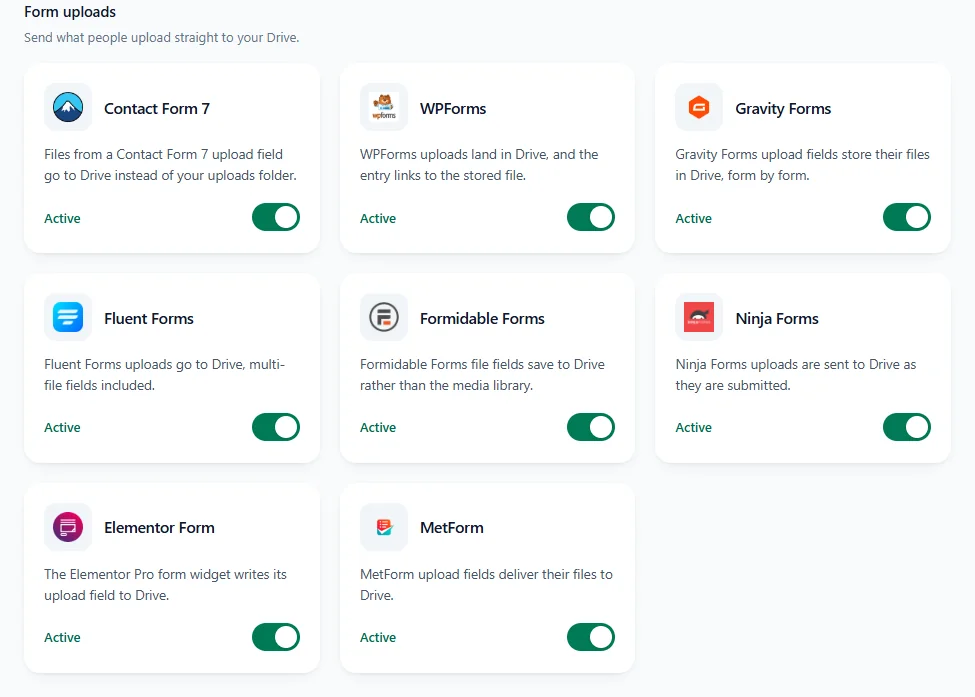The height and width of the screenshot is (697, 975).
Task: Click the 'Elementor Pro form widget' description
Action: [165, 584]
